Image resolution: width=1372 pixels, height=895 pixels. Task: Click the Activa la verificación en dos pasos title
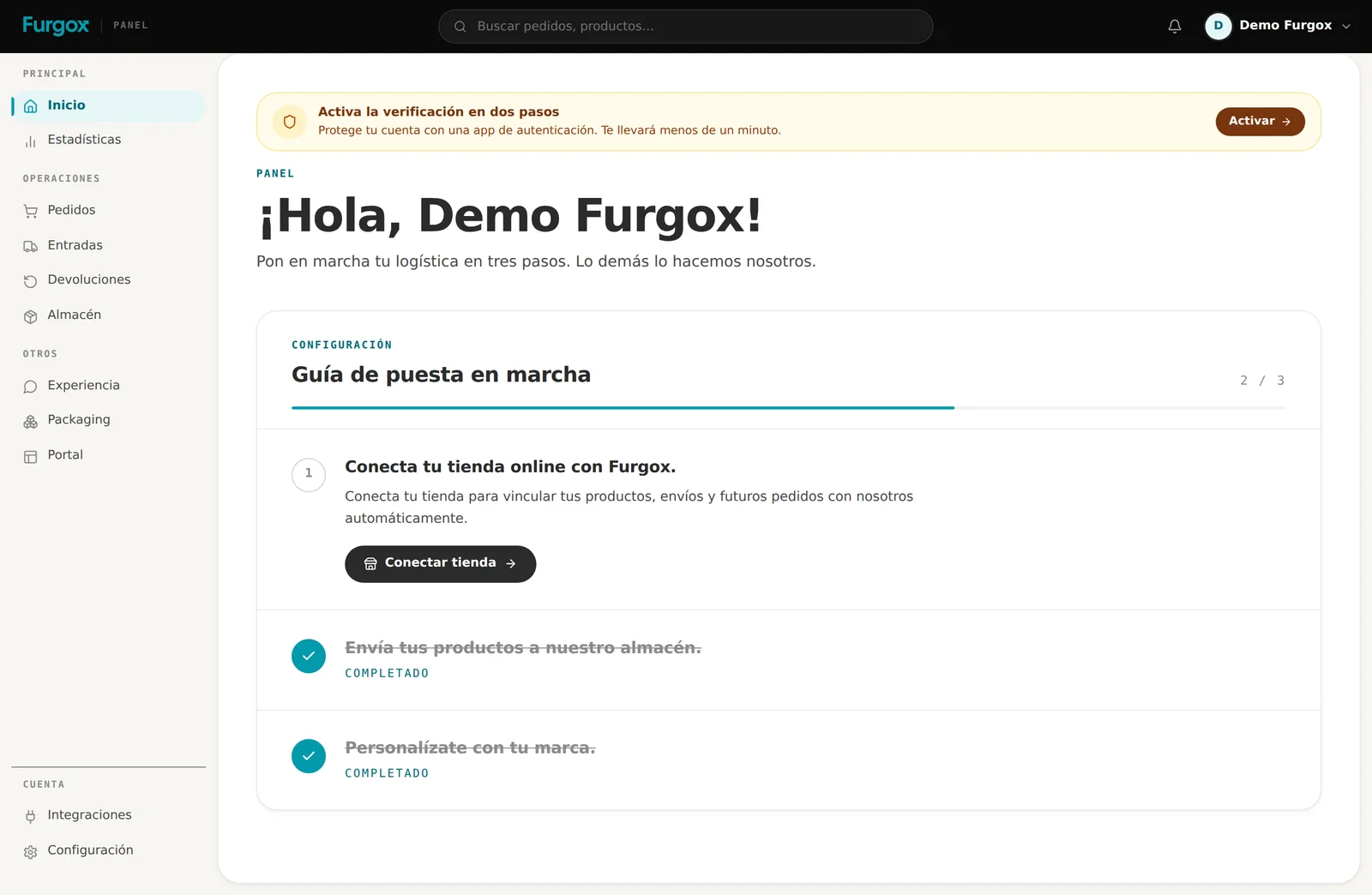click(438, 111)
